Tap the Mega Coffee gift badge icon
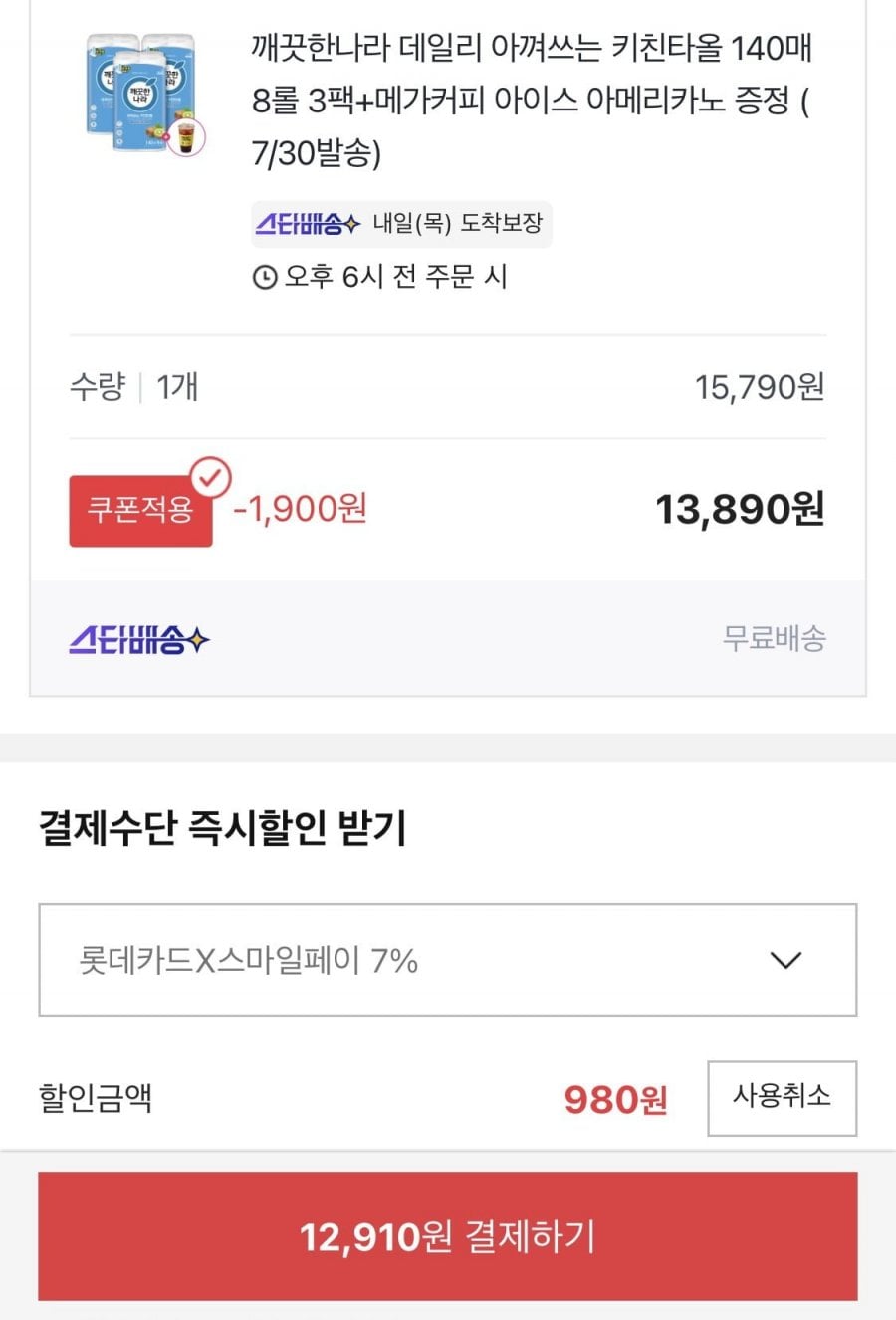896x1320 pixels. click(186, 138)
